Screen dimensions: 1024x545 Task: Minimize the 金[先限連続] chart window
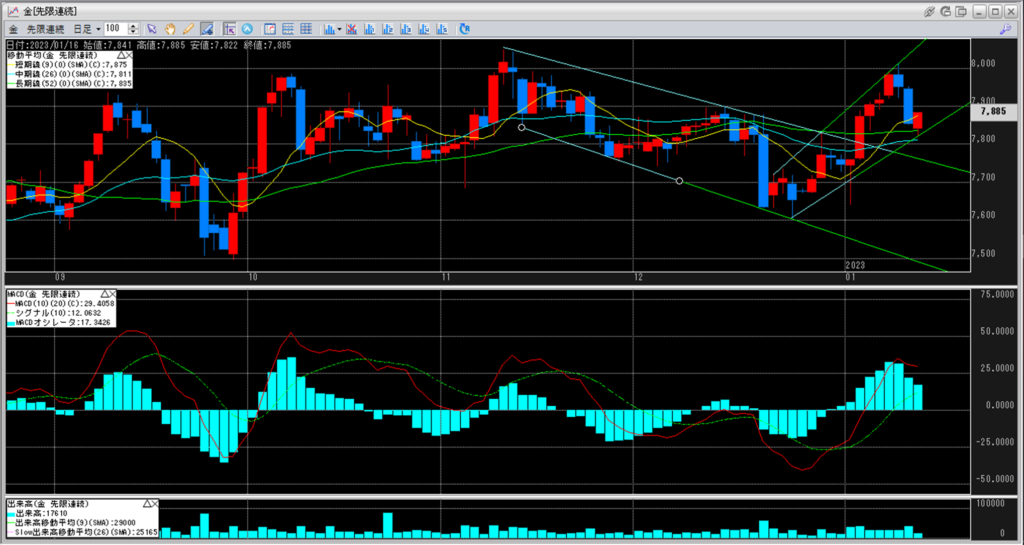point(979,11)
